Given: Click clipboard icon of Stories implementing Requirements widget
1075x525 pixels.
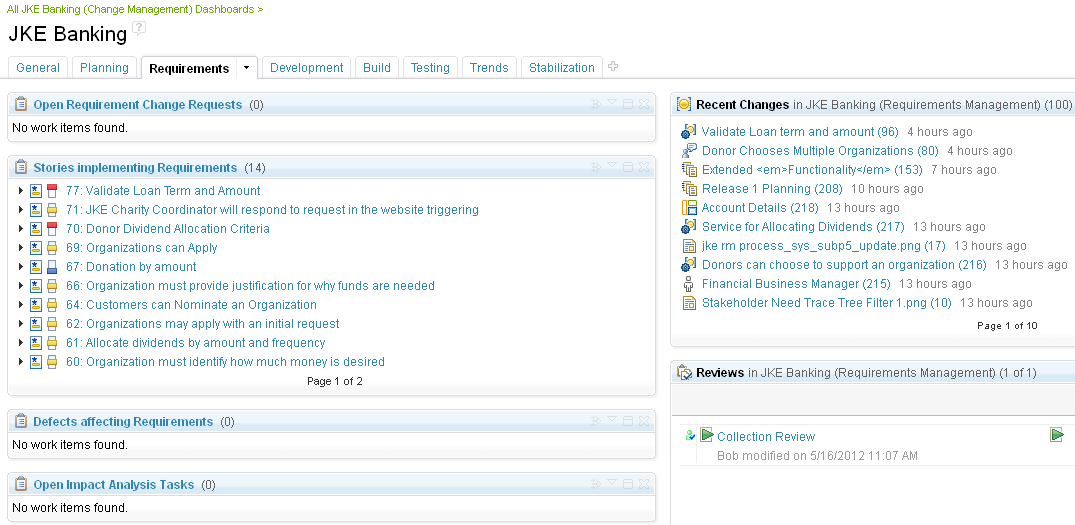Looking at the screenshot, I should (x=21, y=167).
